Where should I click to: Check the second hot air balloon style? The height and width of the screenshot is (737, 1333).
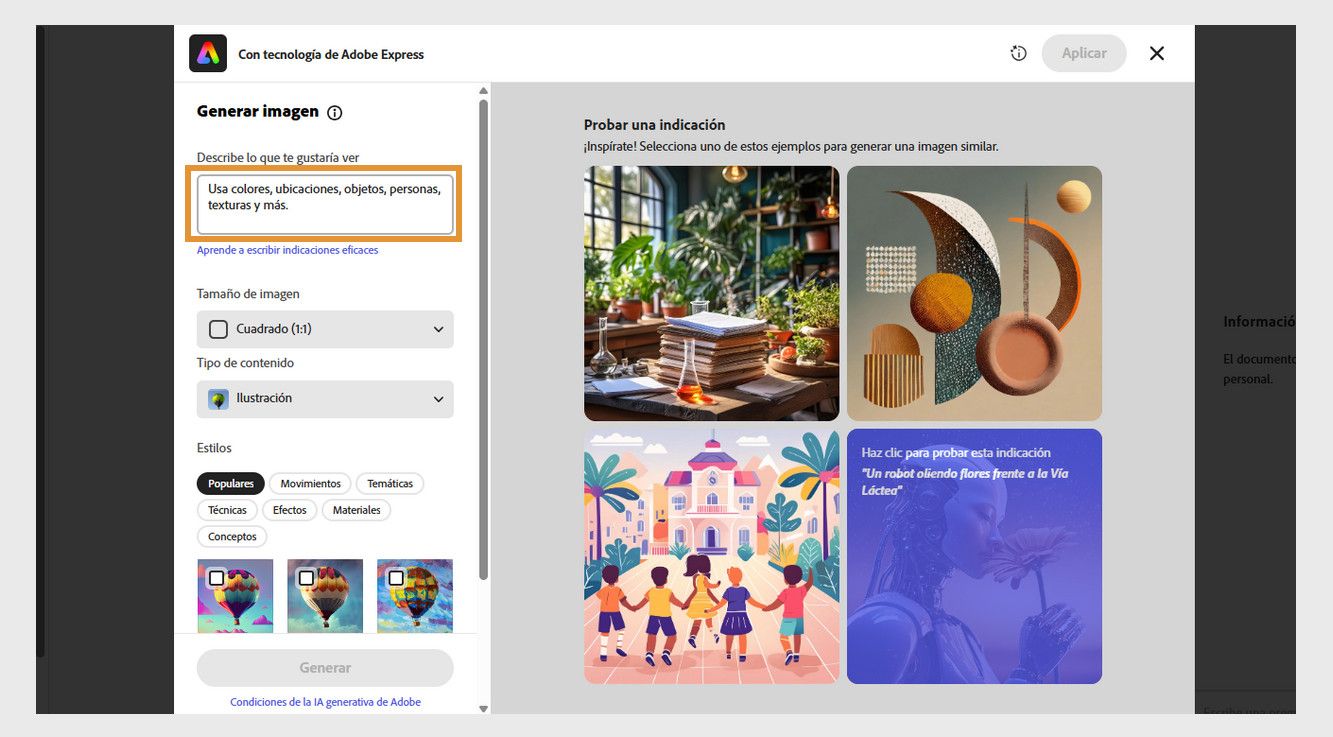[307, 577]
